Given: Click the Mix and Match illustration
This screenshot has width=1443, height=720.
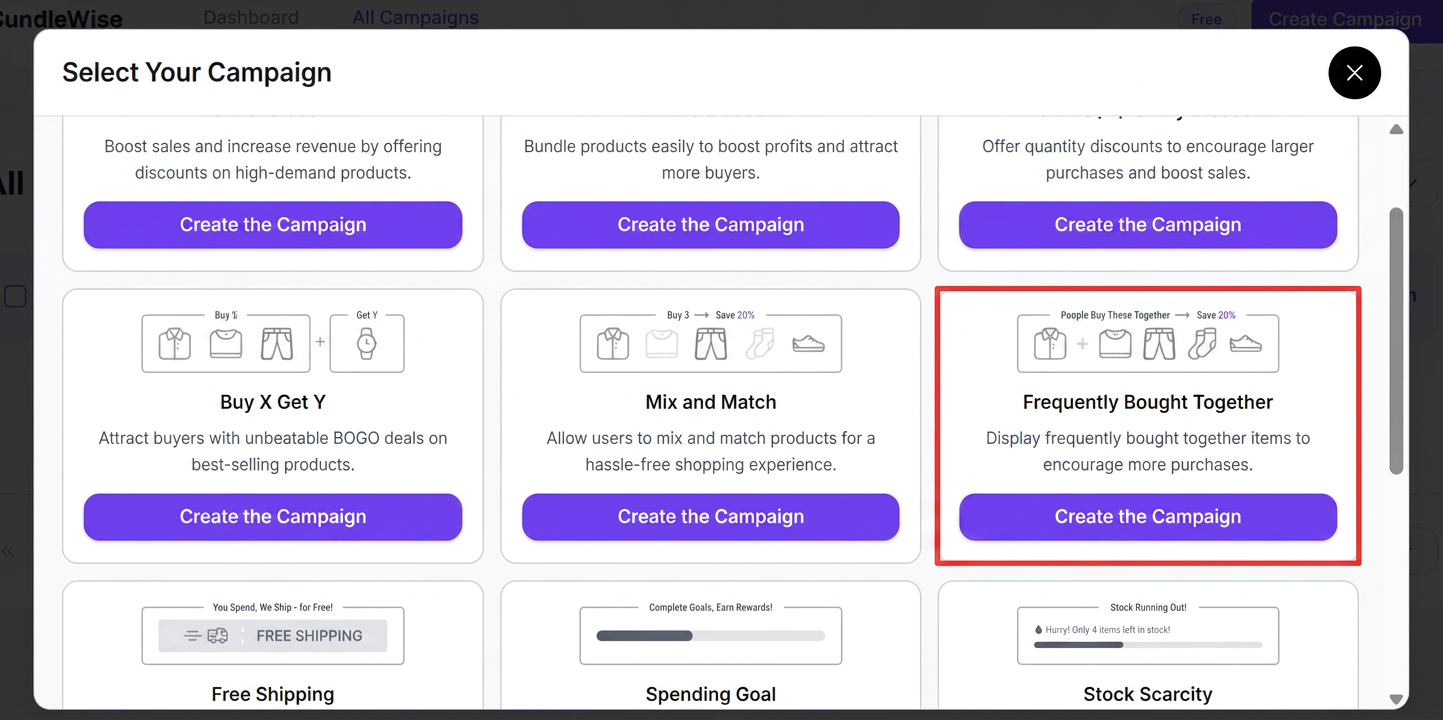Looking at the screenshot, I should [710, 342].
